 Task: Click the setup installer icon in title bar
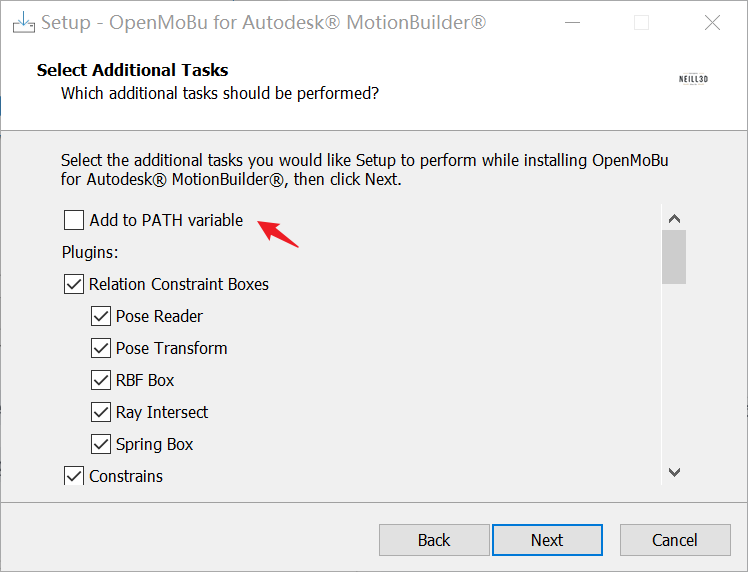[x=23, y=22]
